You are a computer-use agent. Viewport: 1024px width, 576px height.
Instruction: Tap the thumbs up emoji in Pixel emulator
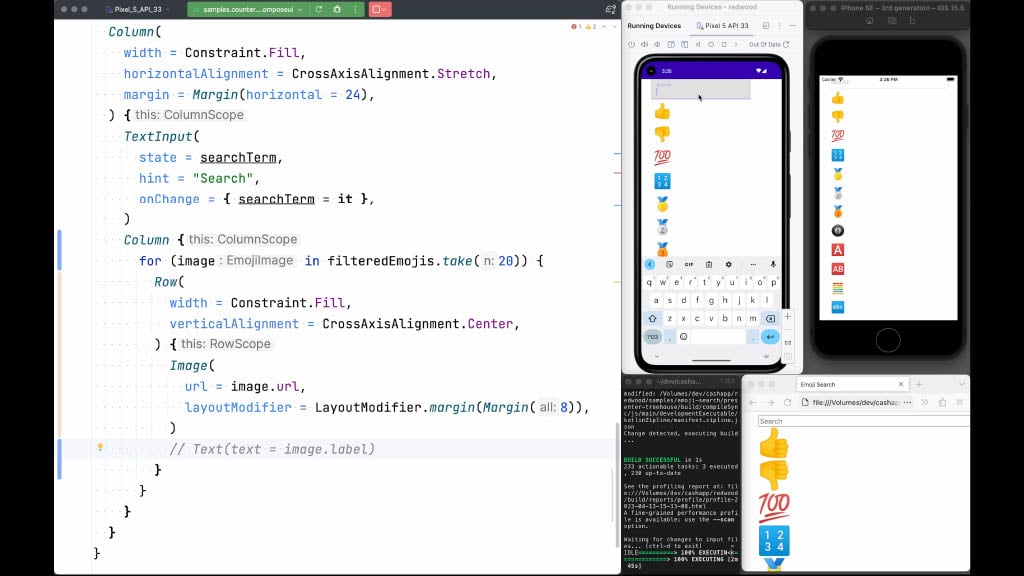[662, 112]
